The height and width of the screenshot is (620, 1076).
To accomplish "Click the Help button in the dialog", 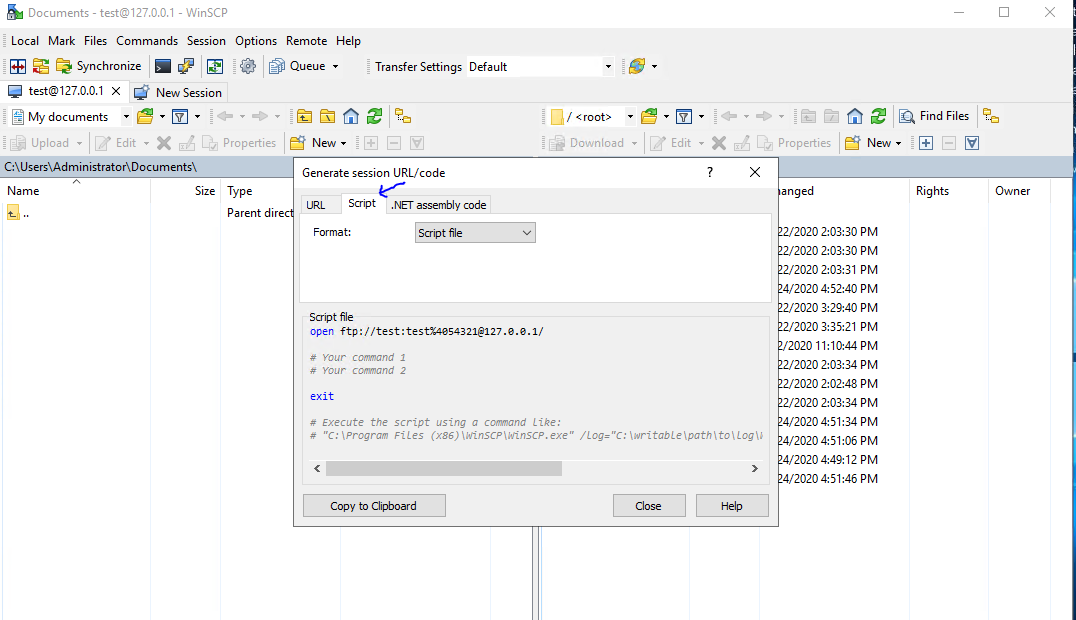I will 732,506.
